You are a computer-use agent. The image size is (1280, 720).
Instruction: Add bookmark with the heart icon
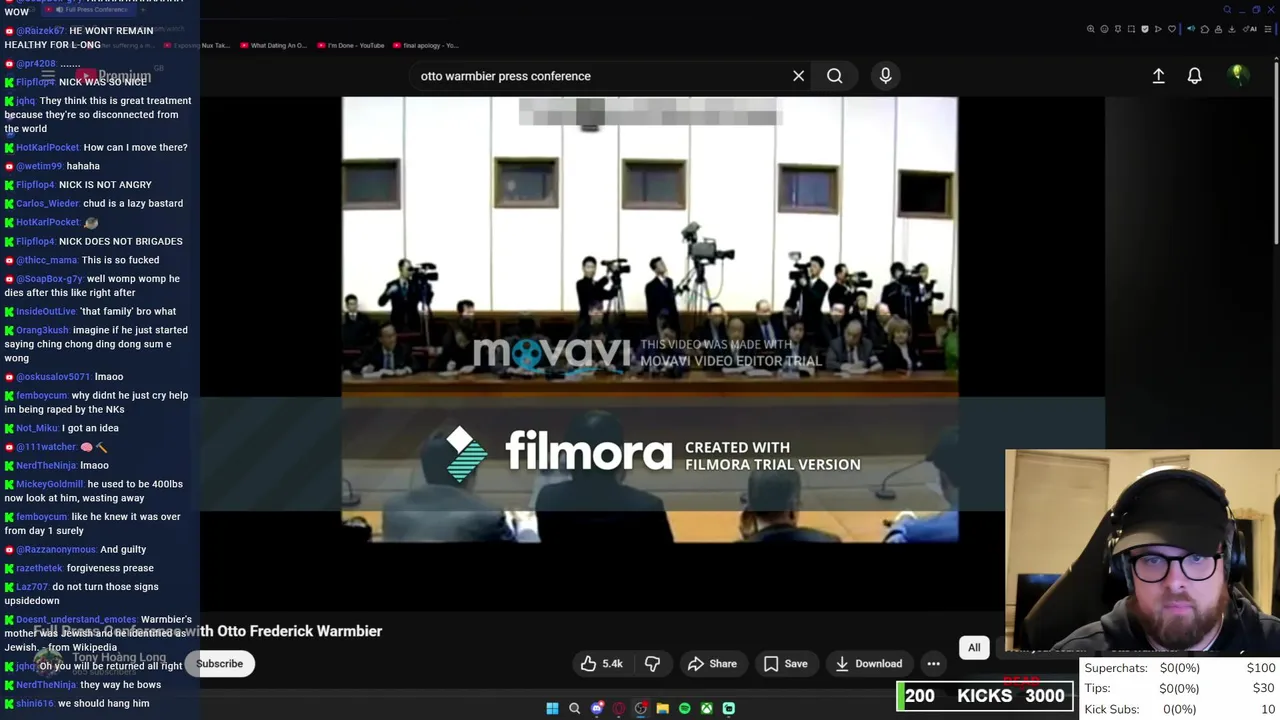(1172, 29)
